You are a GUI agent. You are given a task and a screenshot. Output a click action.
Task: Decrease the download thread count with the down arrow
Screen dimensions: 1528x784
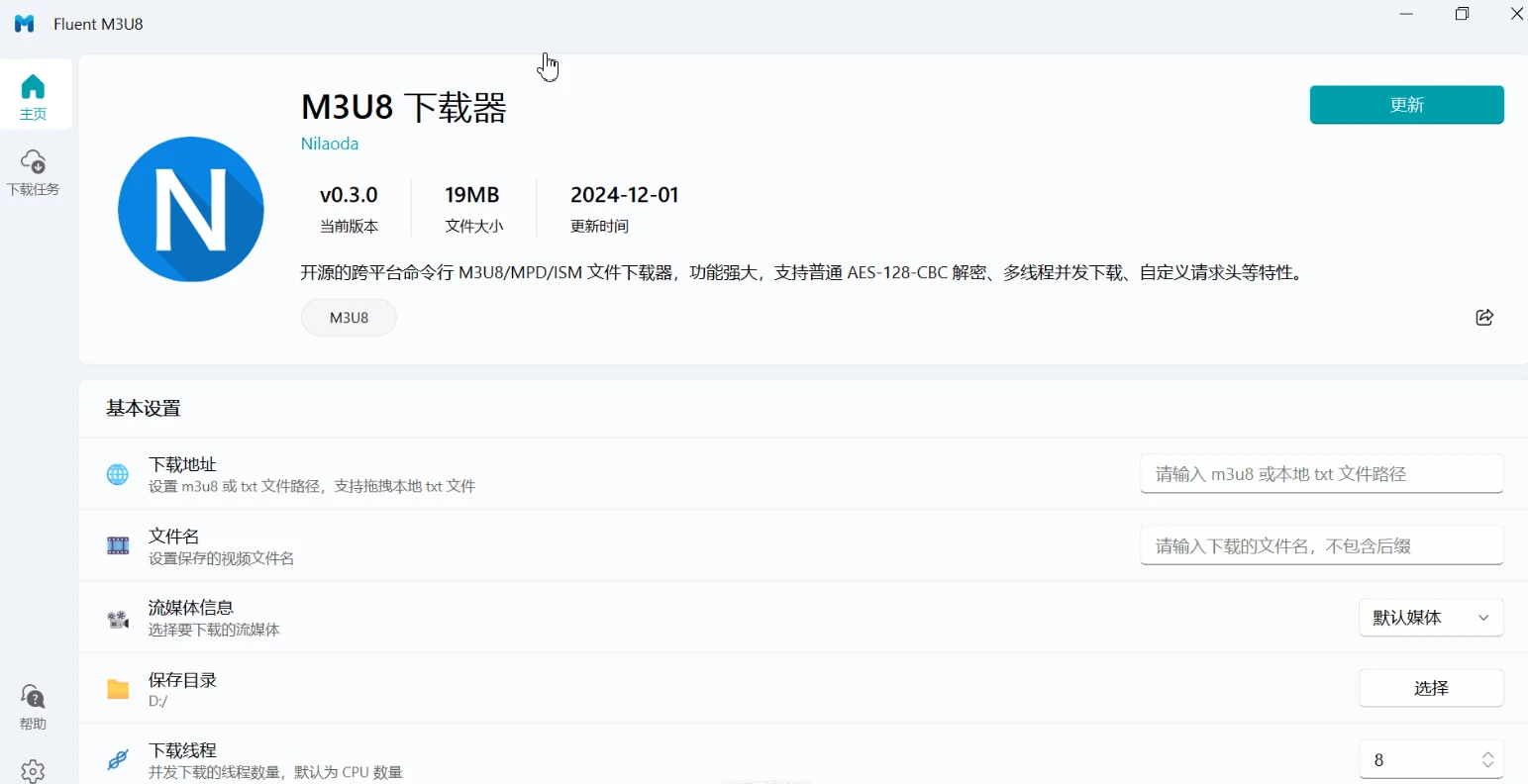tap(1487, 765)
